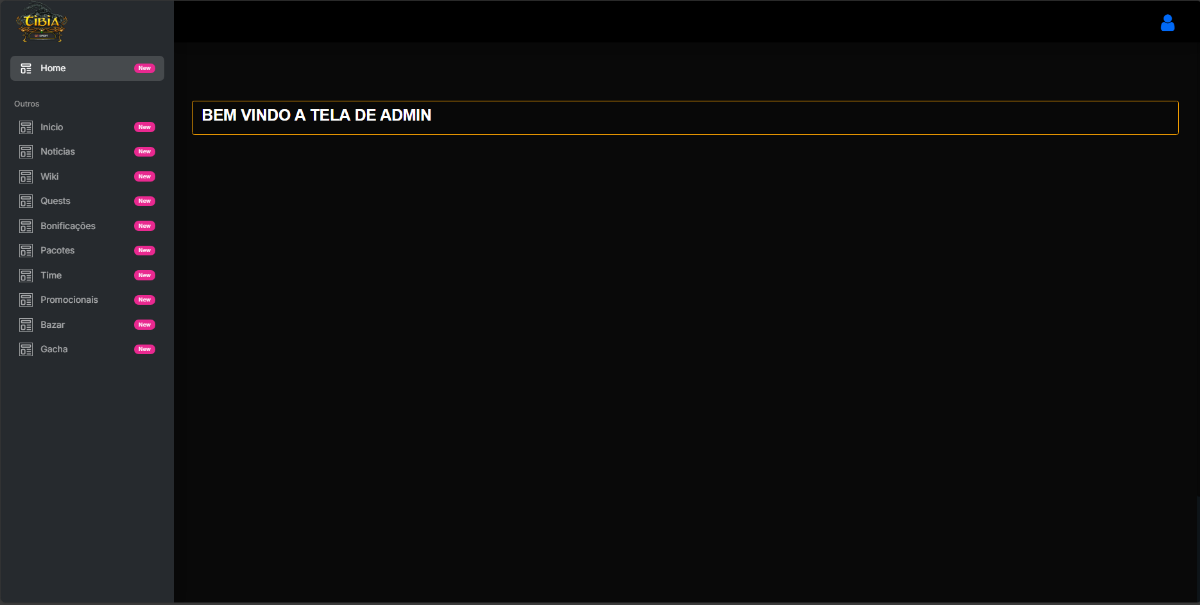The height and width of the screenshot is (605, 1200).
Task: Click the icon beside Quests
Action: click(x=26, y=201)
